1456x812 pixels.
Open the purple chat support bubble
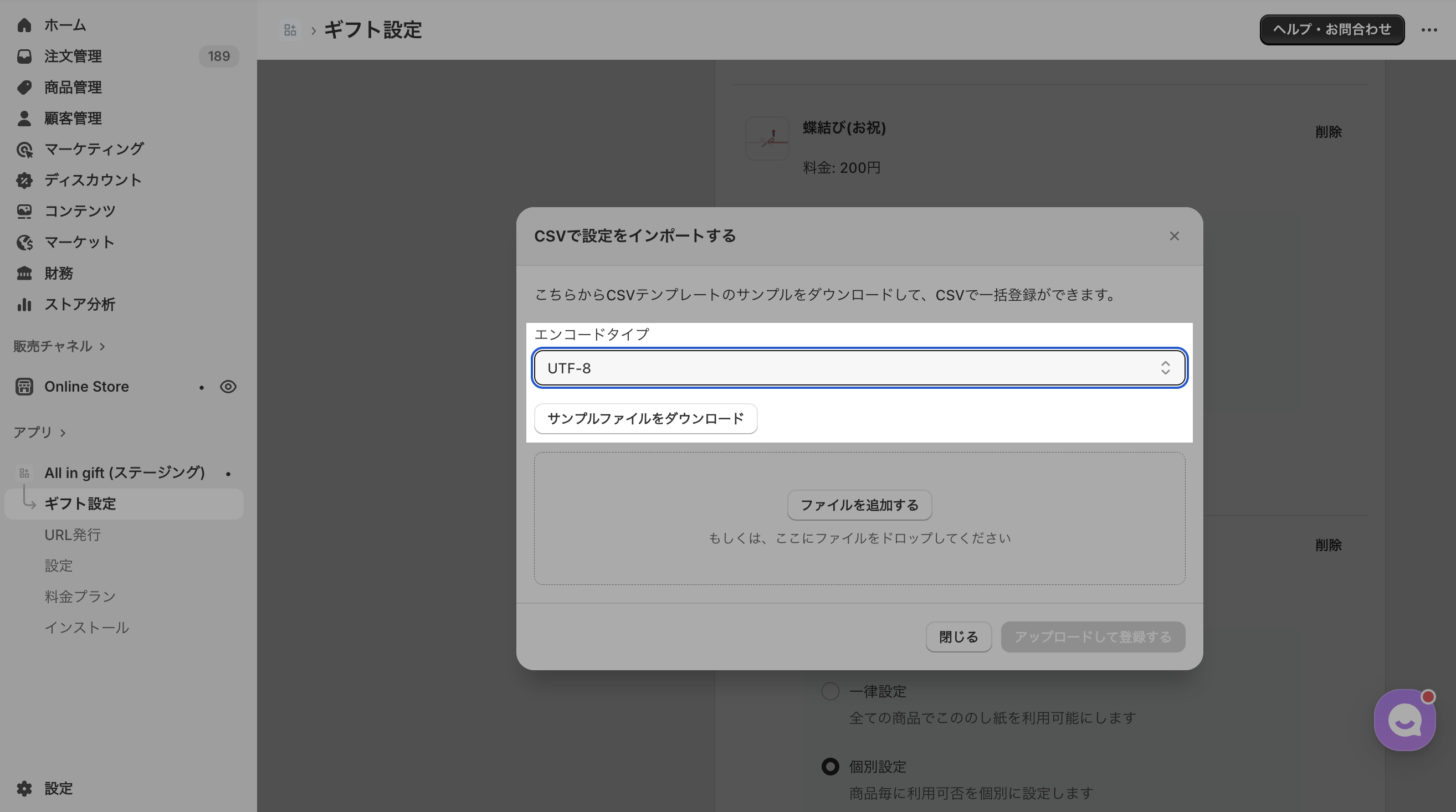[x=1404, y=721]
